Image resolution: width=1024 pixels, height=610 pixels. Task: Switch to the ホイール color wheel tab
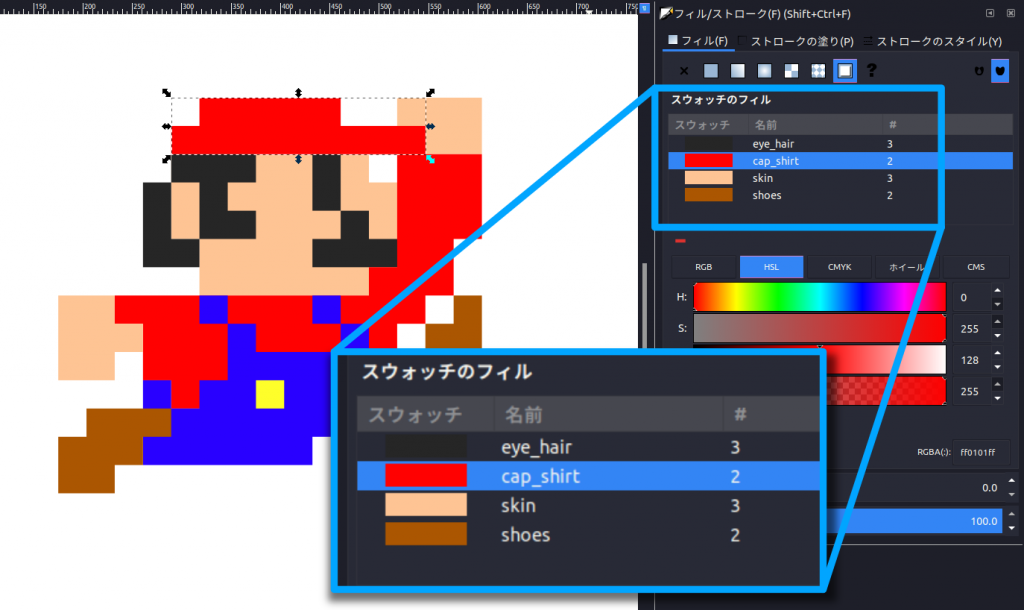pyautogui.click(x=906, y=266)
